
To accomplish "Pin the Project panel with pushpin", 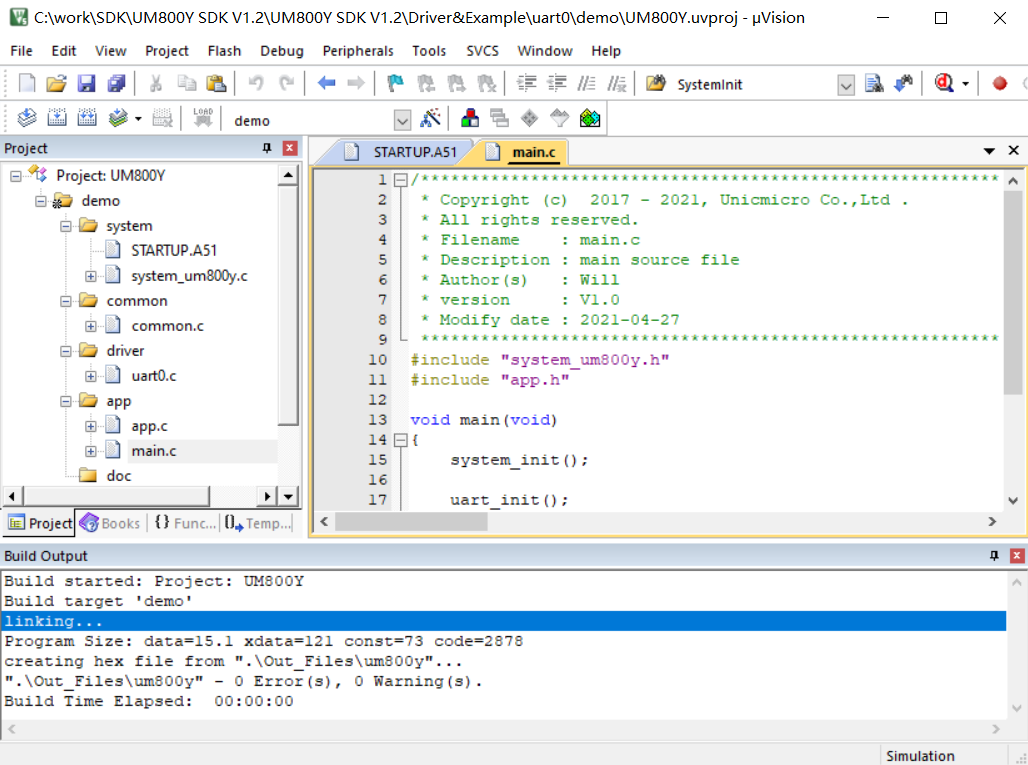I will (267, 148).
